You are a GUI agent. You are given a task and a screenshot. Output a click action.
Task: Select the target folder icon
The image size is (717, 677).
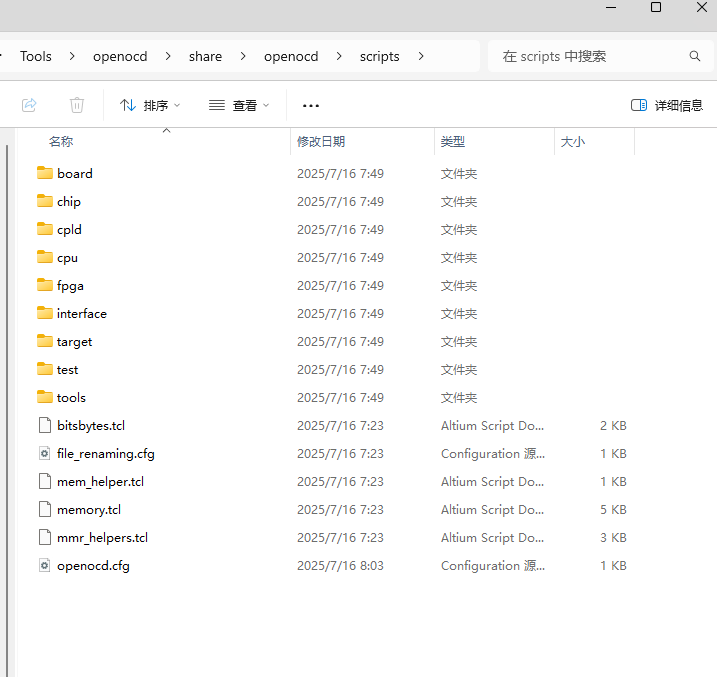[45, 341]
